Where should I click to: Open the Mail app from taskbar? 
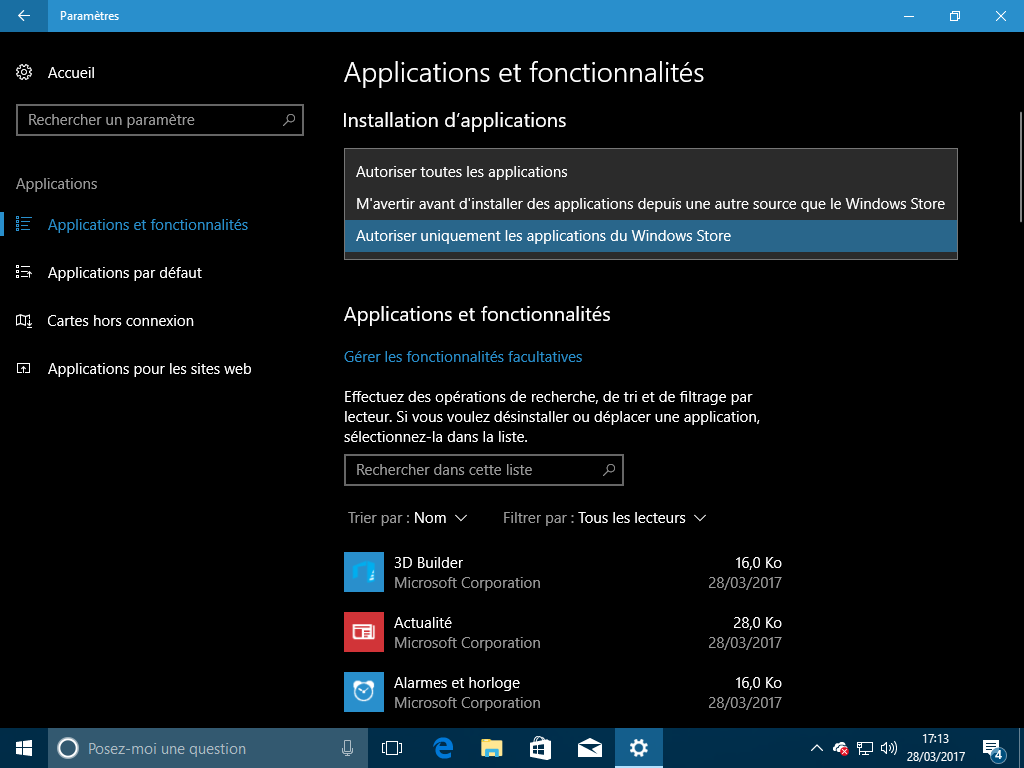pos(590,748)
